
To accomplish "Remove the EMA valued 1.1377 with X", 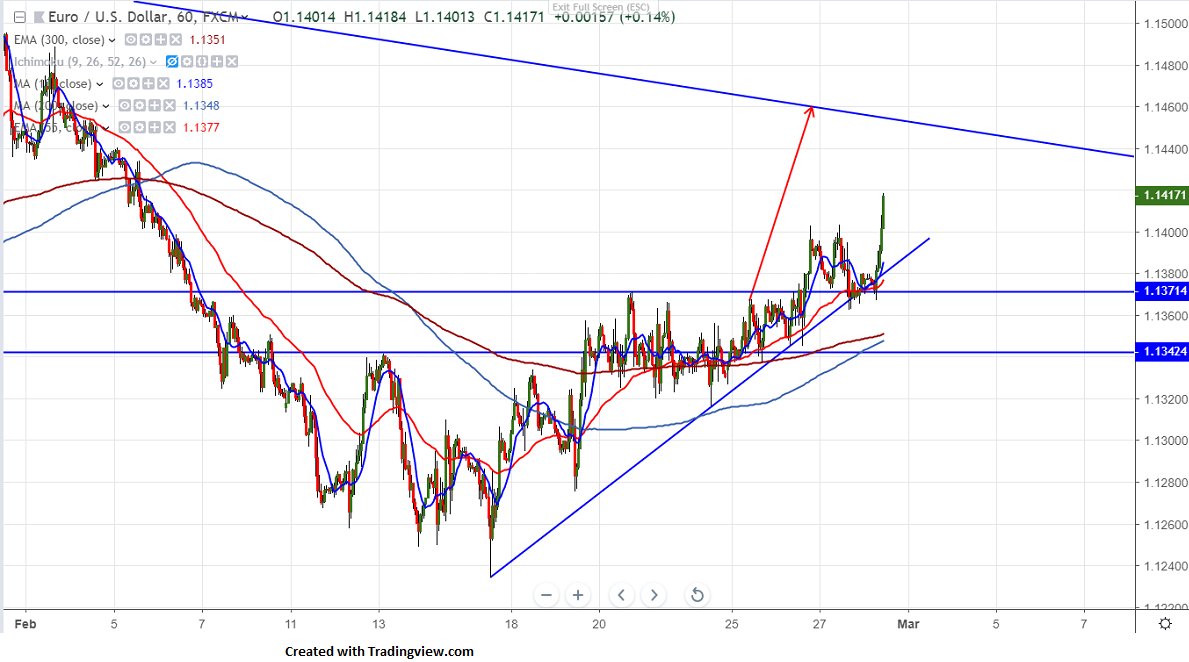I will [171, 128].
